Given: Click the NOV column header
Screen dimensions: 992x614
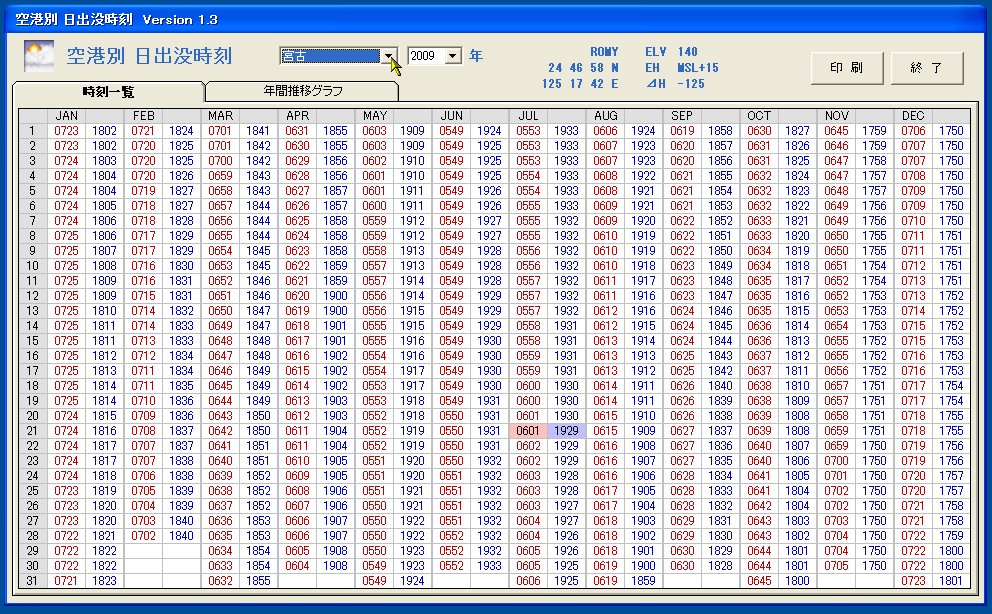Looking at the screenshot, I should (x=836, y=116).
